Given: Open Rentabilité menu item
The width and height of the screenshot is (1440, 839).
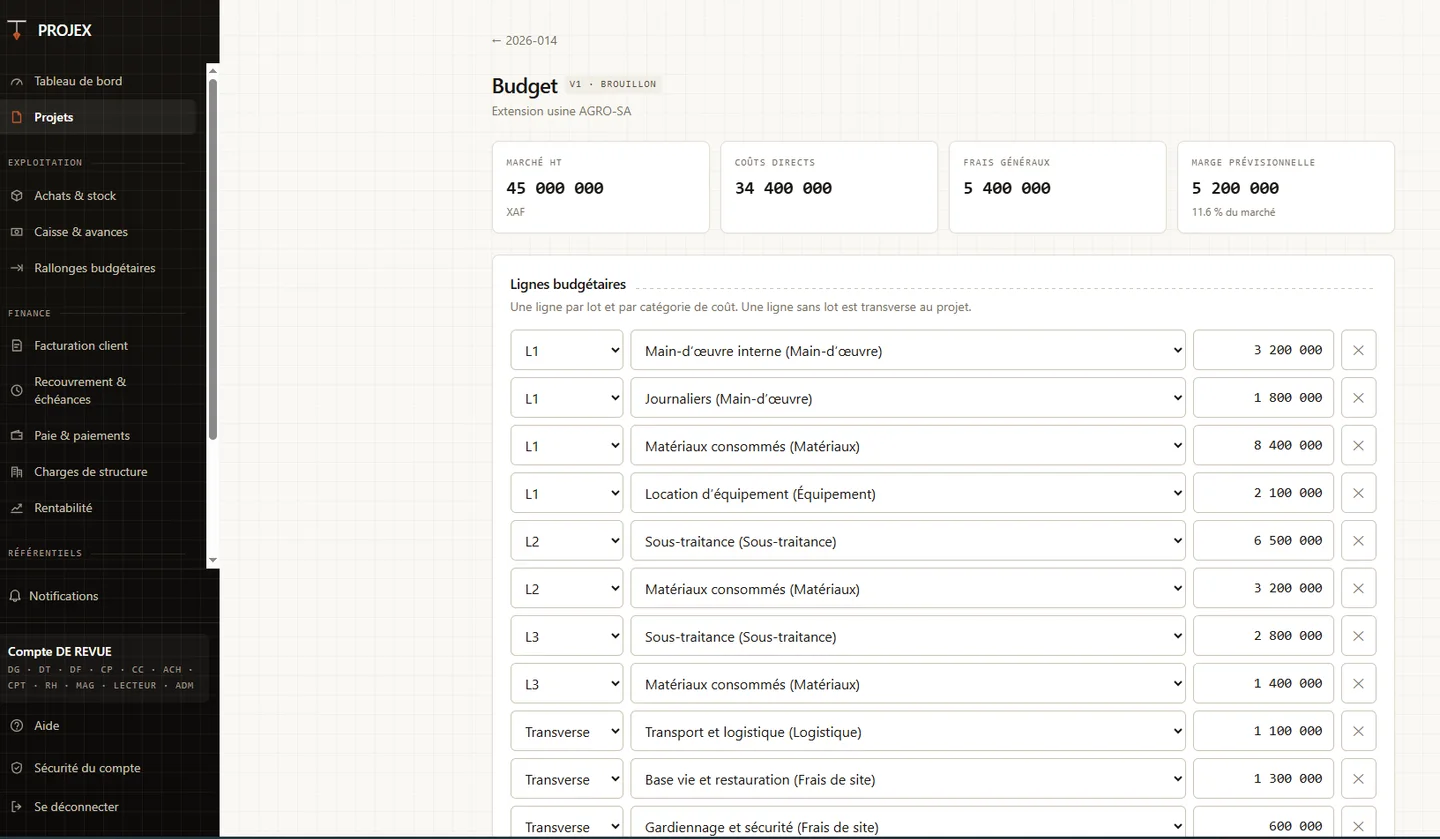Looking at the screenshot, I should tap(98, 508).
